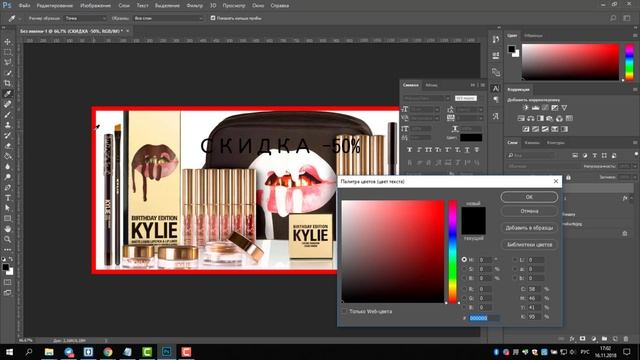Click Отмена in the color picker dialog
640x360 pixels.
point(529,211)
